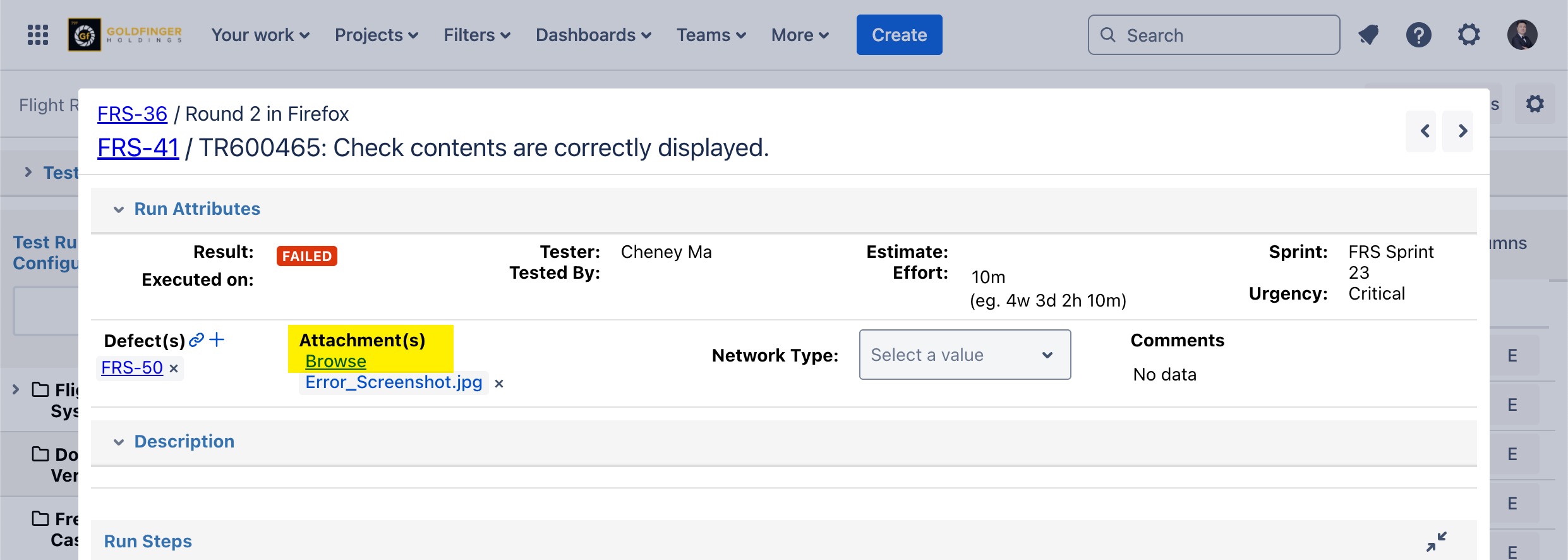Collapse the Run Attributes section
Image resolution: width=1568 pixels, height=560 pixels.
[119, 209]
